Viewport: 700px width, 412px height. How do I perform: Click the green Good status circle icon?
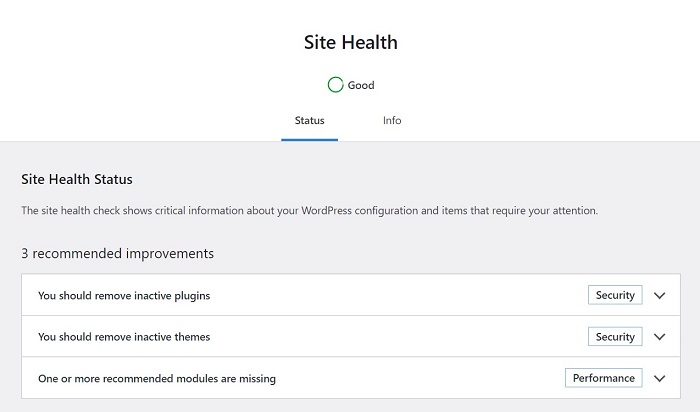pos(335,85)
